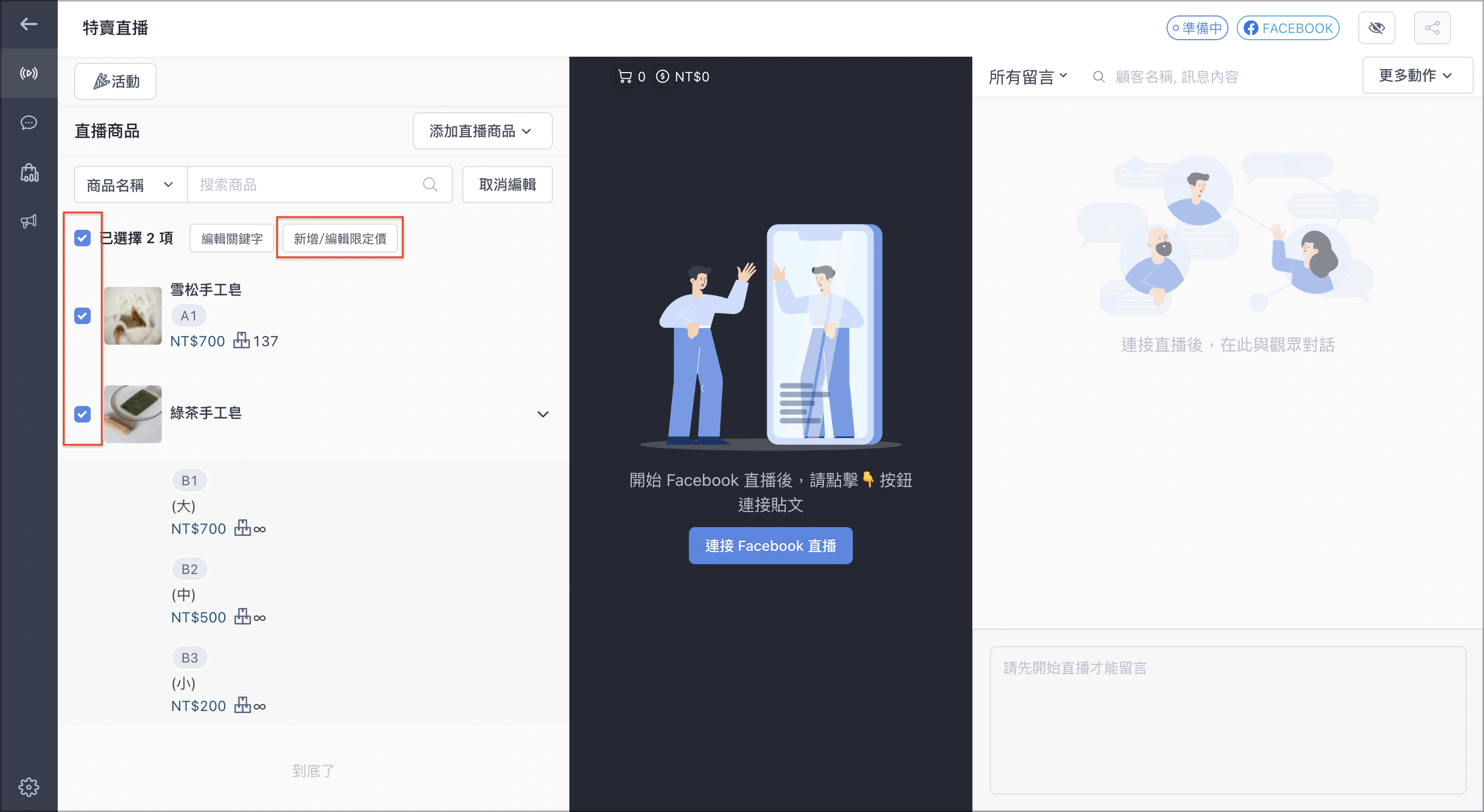Open the chat messages sidebar icon
Viewport: 1484px width, 812px height.
click(28, 123)
